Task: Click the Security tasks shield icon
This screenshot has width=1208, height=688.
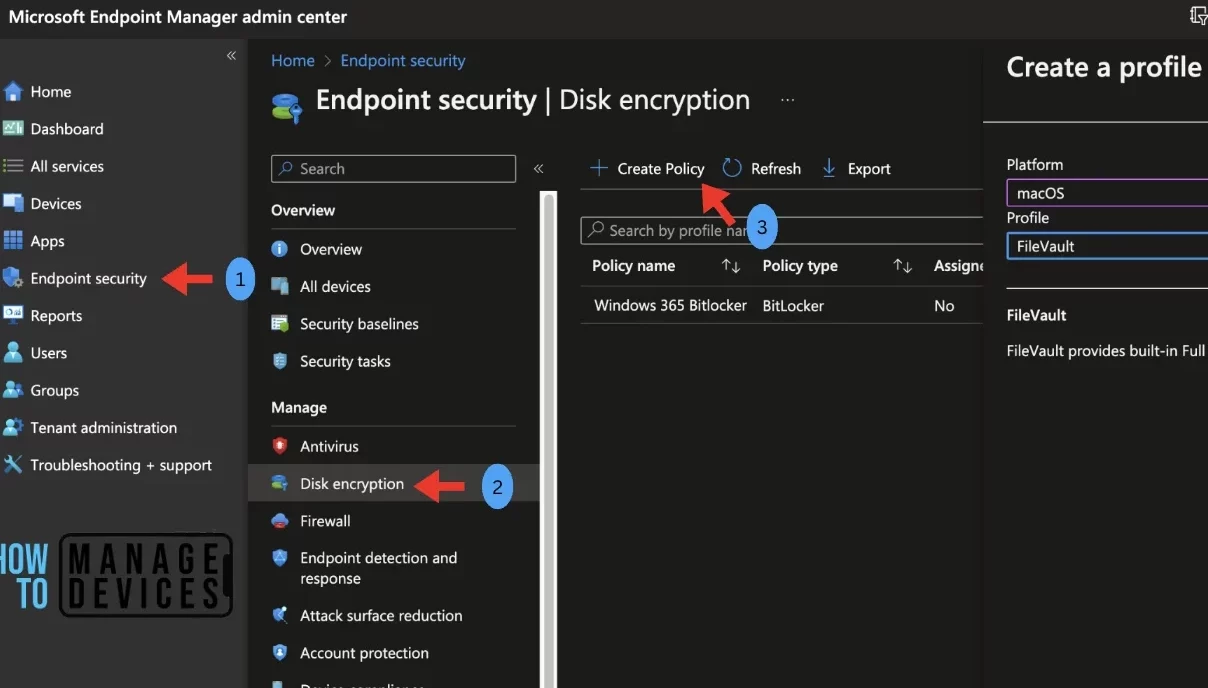Action: click(x=280, y=361)
